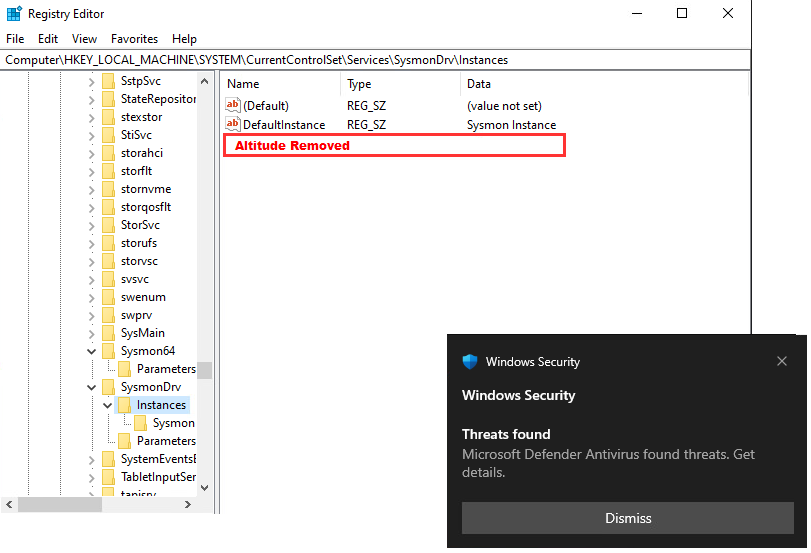Viewport: 811px width, 553px height.
Task: Click the (Default) value's ab icon
Action: (233, 105)
